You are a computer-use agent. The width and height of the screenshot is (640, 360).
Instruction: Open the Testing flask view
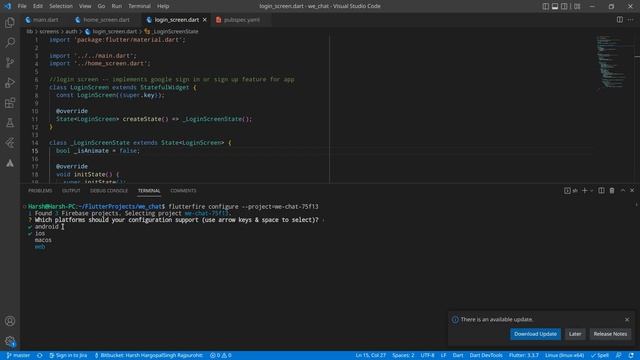[10, 122]
